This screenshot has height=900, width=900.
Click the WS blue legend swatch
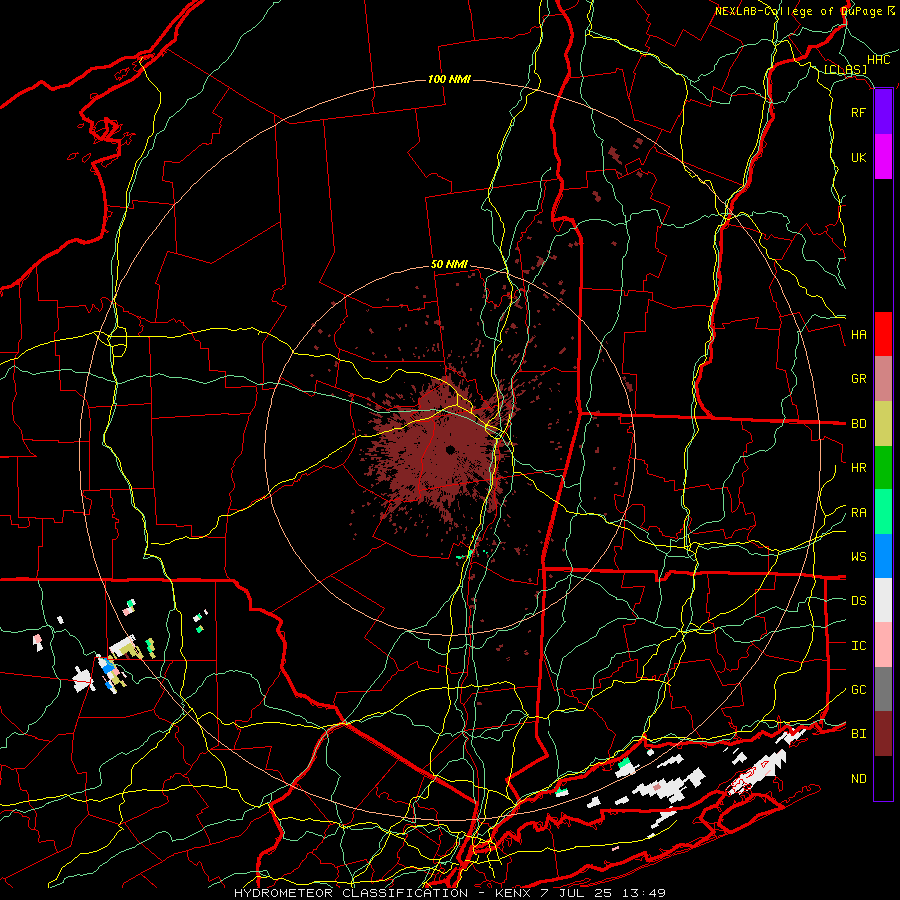pos(883,556)
